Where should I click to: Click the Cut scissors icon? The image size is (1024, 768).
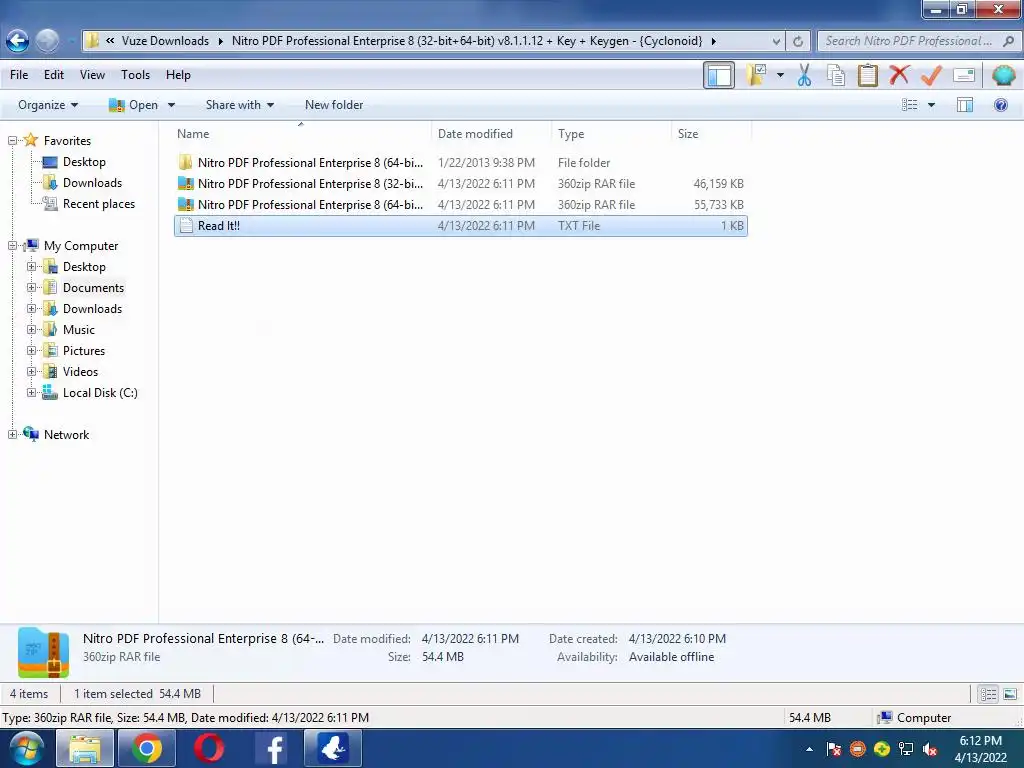click(805, 75)
